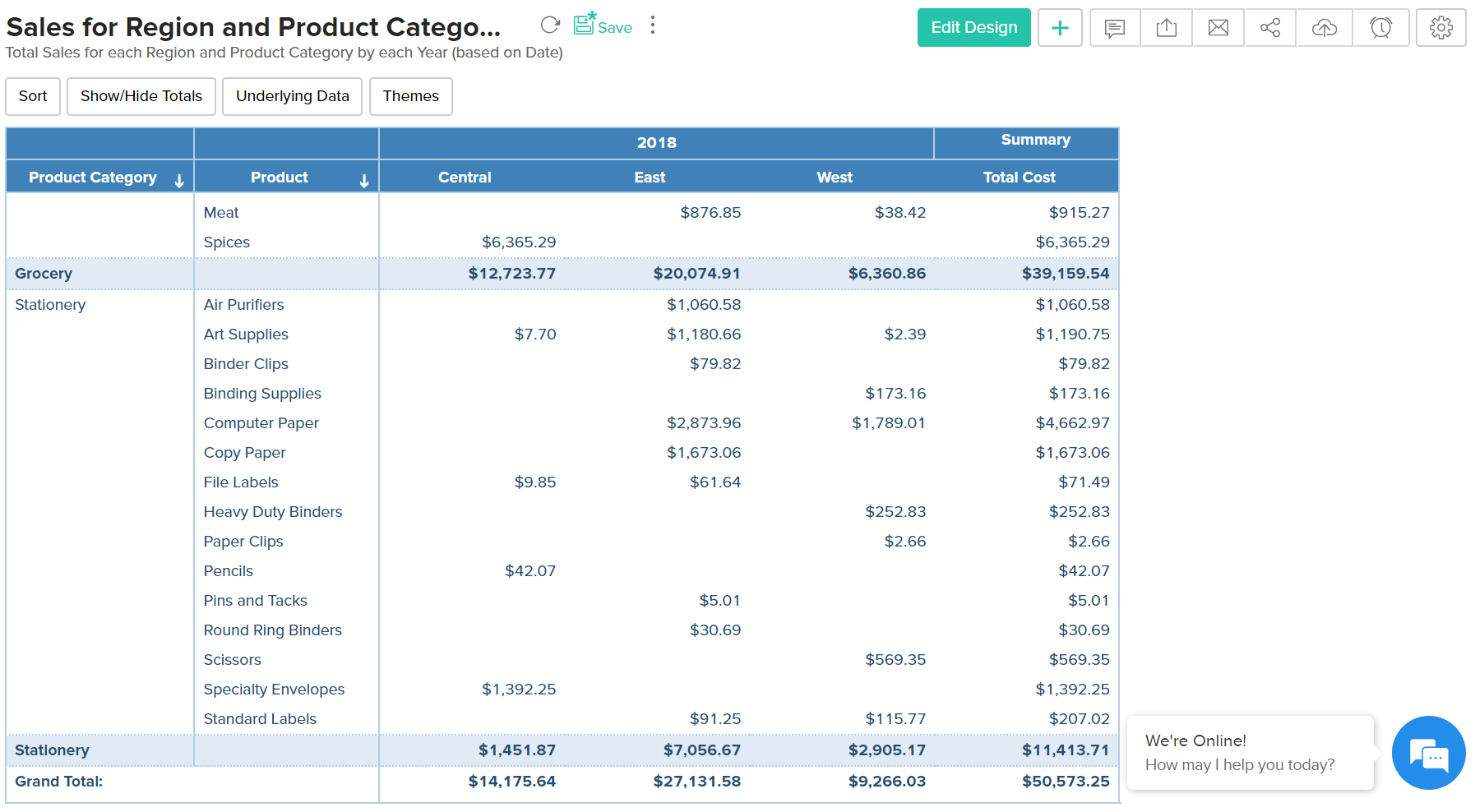Image resolution: width=1475 pixels, height=812 pixels.
Task: Open the Sort menu
Action: tap(33, 96)
